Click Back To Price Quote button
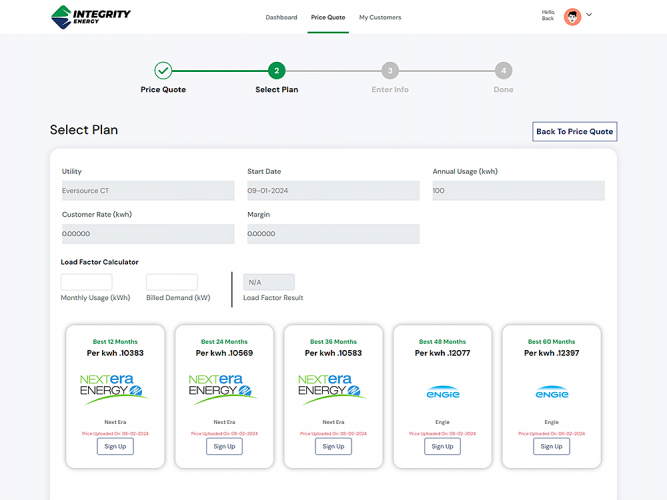 tap(575, 131)
